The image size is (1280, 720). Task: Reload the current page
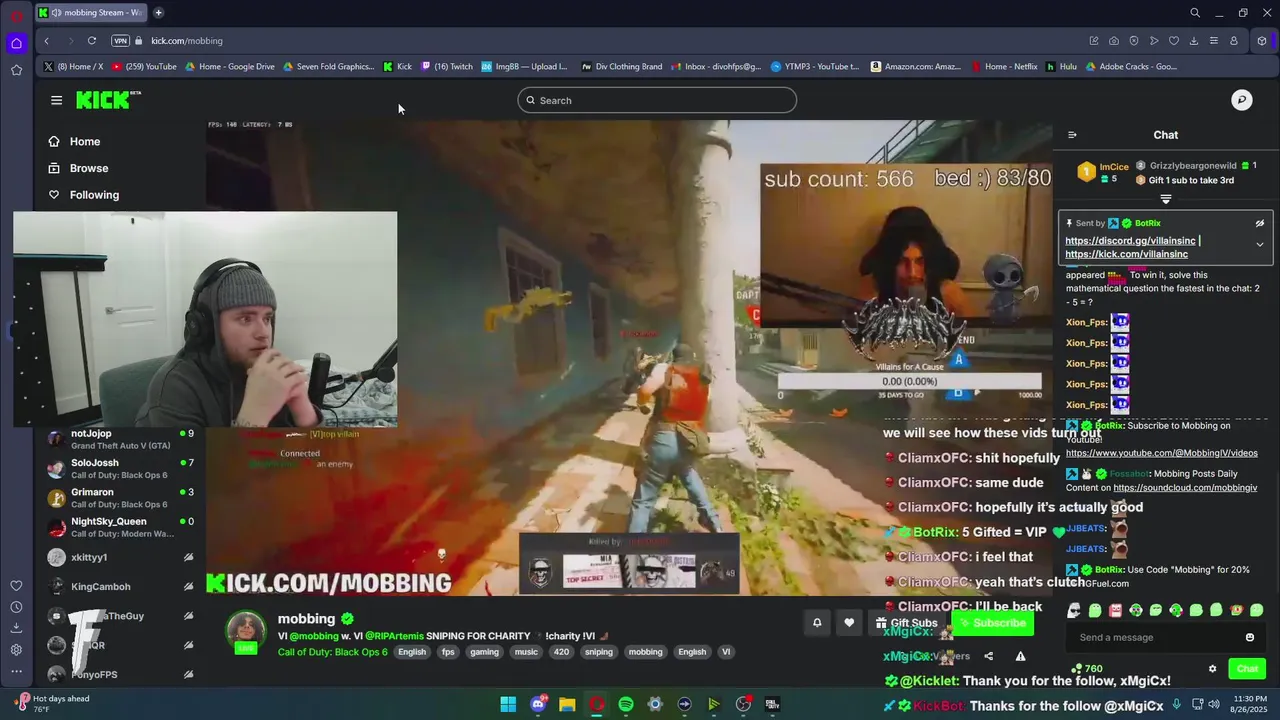[92, 41]
